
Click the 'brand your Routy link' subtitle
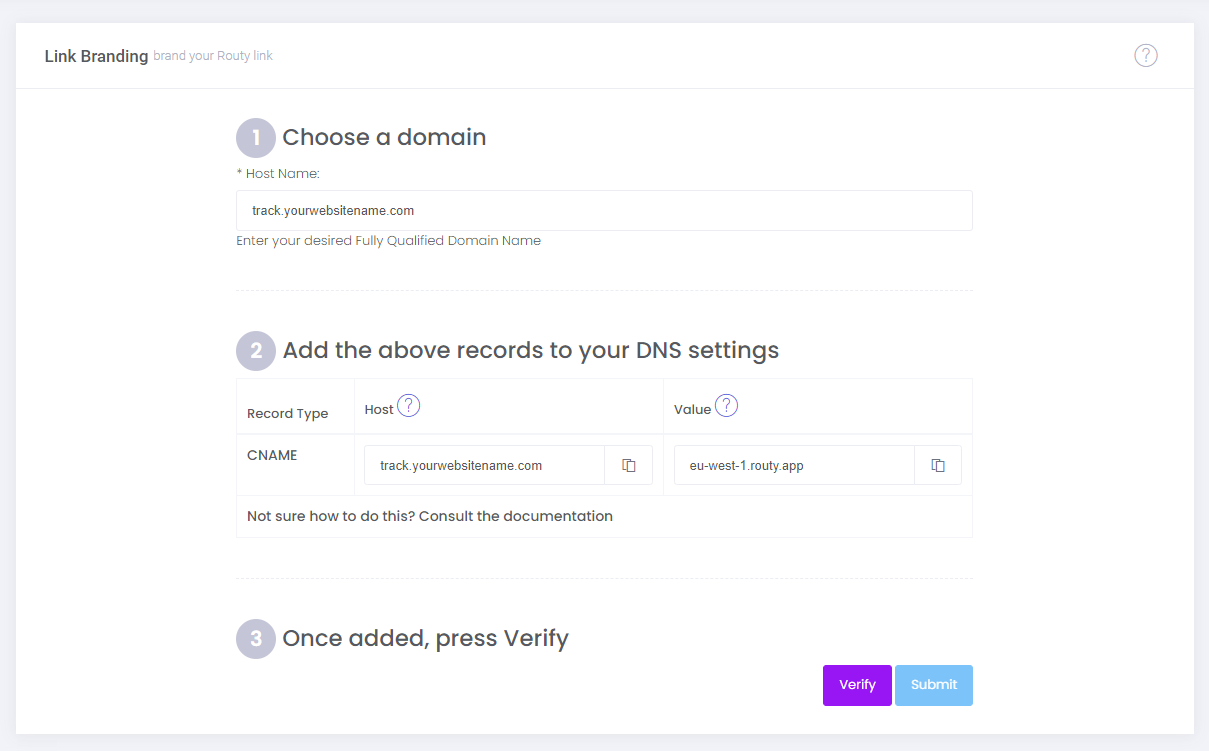pyautogui.click(x=213, y=56)
